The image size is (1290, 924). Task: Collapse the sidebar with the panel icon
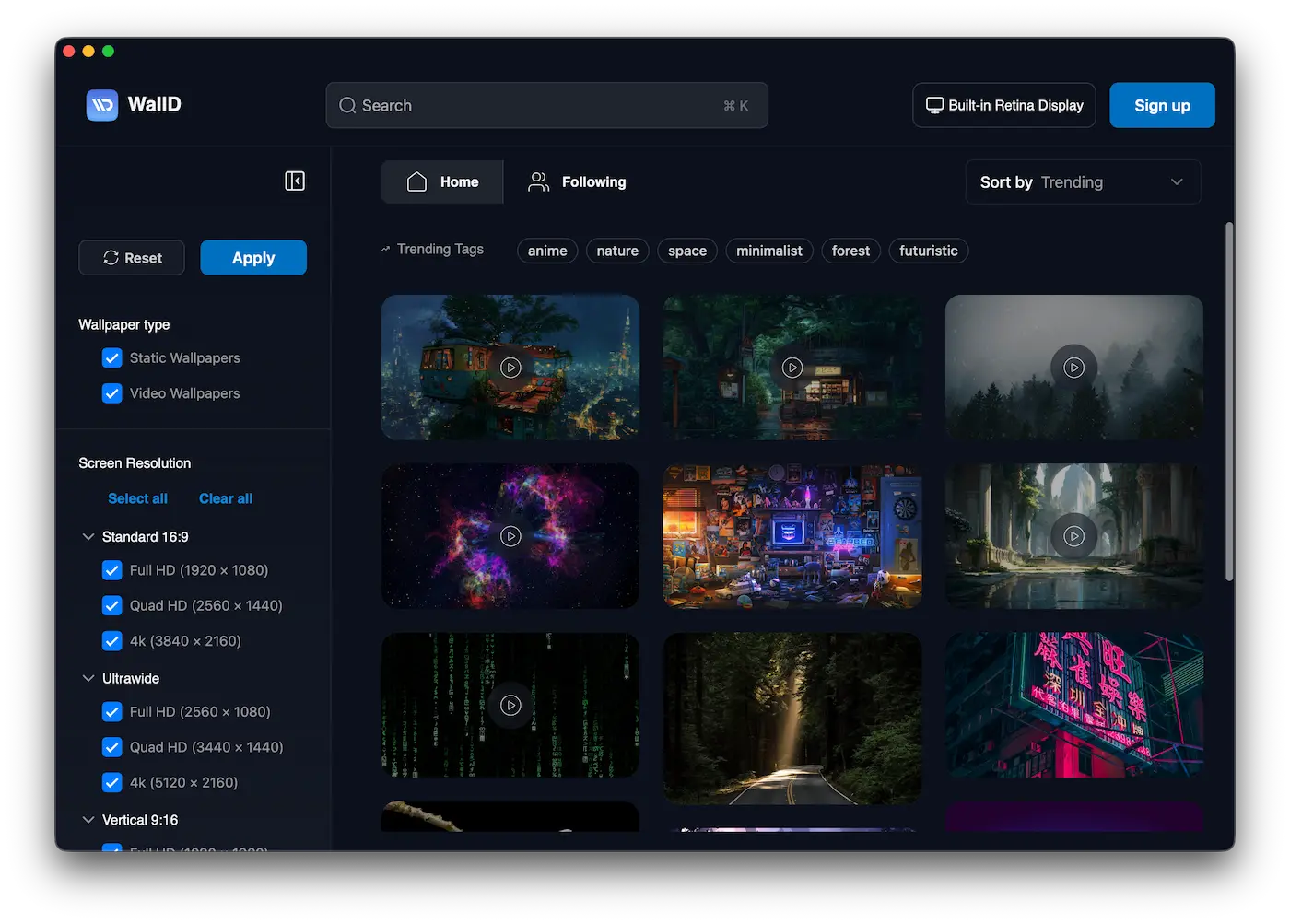(x=295, y=181)
